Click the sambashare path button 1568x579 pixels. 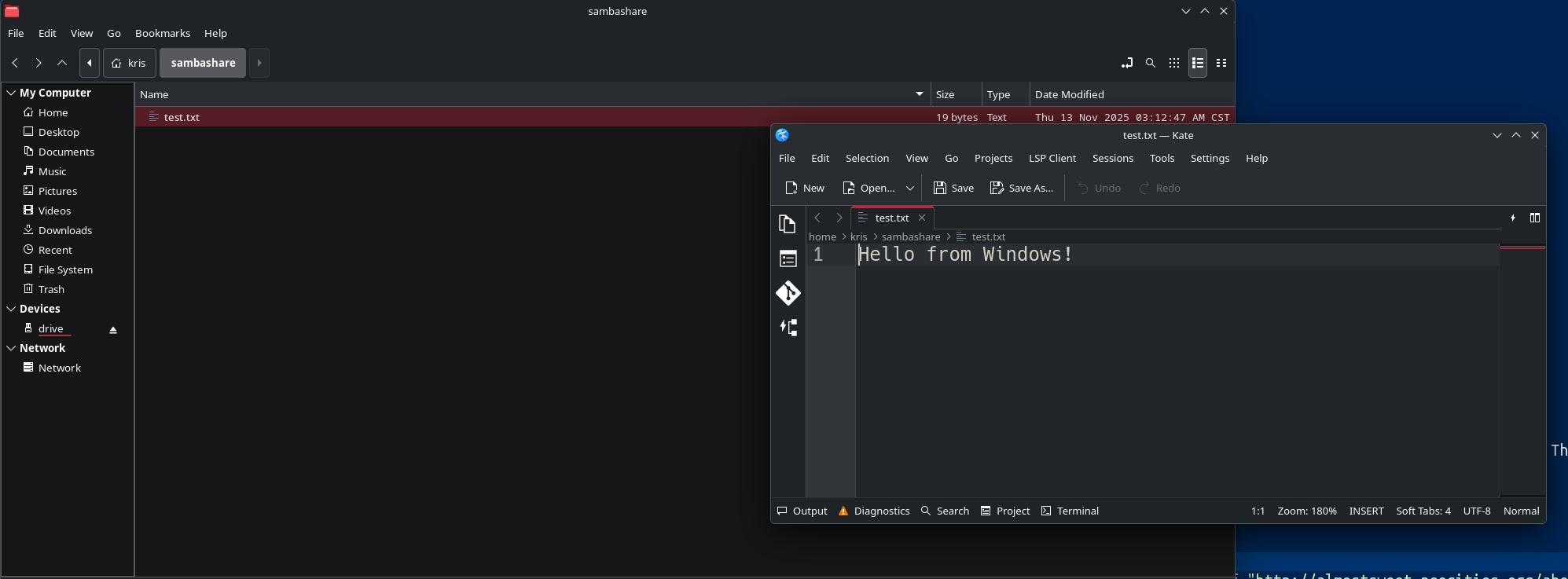[x=203, y=63]
